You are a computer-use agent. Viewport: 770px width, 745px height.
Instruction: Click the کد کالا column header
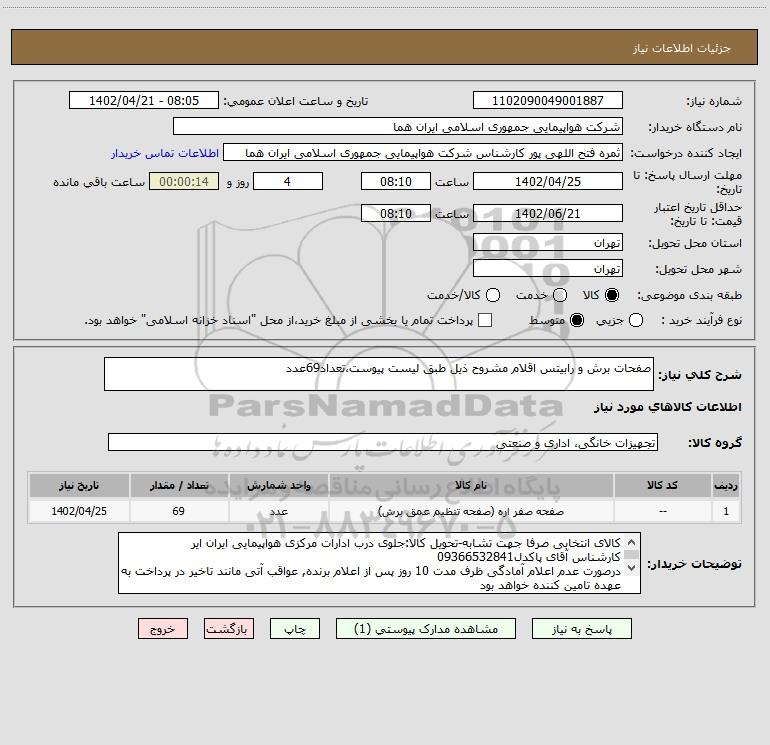pos(662,486)
